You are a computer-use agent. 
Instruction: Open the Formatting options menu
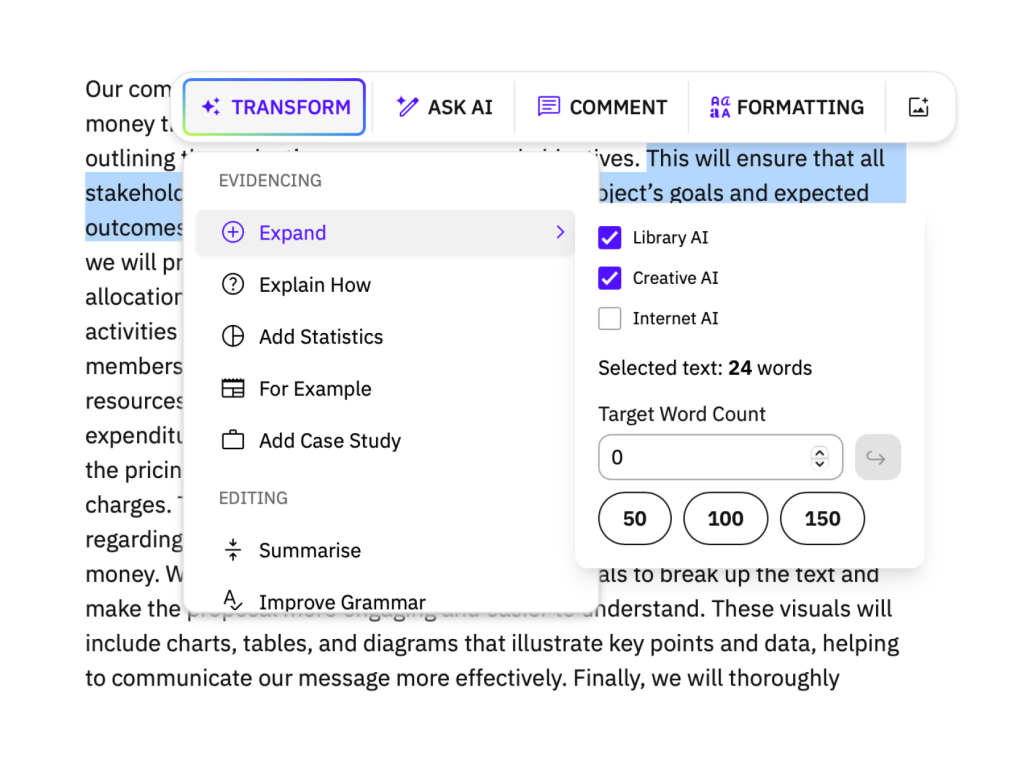coord(787,107)
